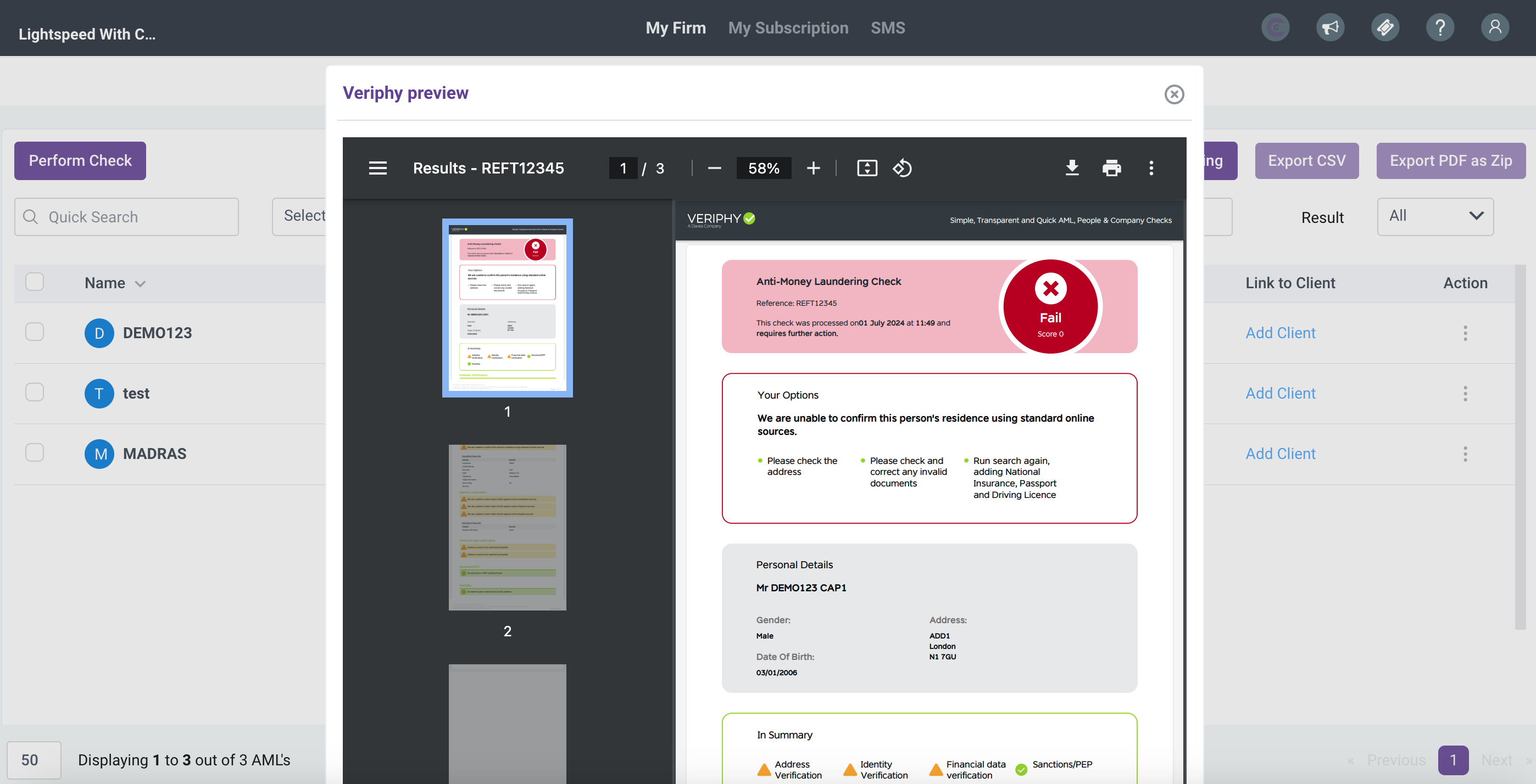This screenshot has width=1536, height=784.
Task: Click the Export CSV button
Action: [x=1306, y=160]
